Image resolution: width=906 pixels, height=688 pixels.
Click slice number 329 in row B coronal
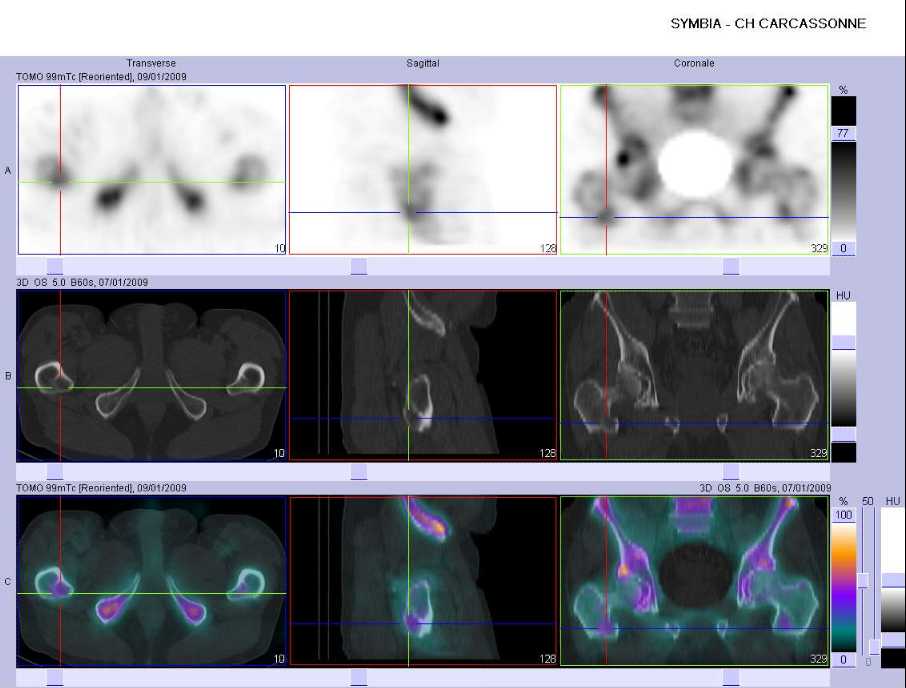(x=818, y=453)
